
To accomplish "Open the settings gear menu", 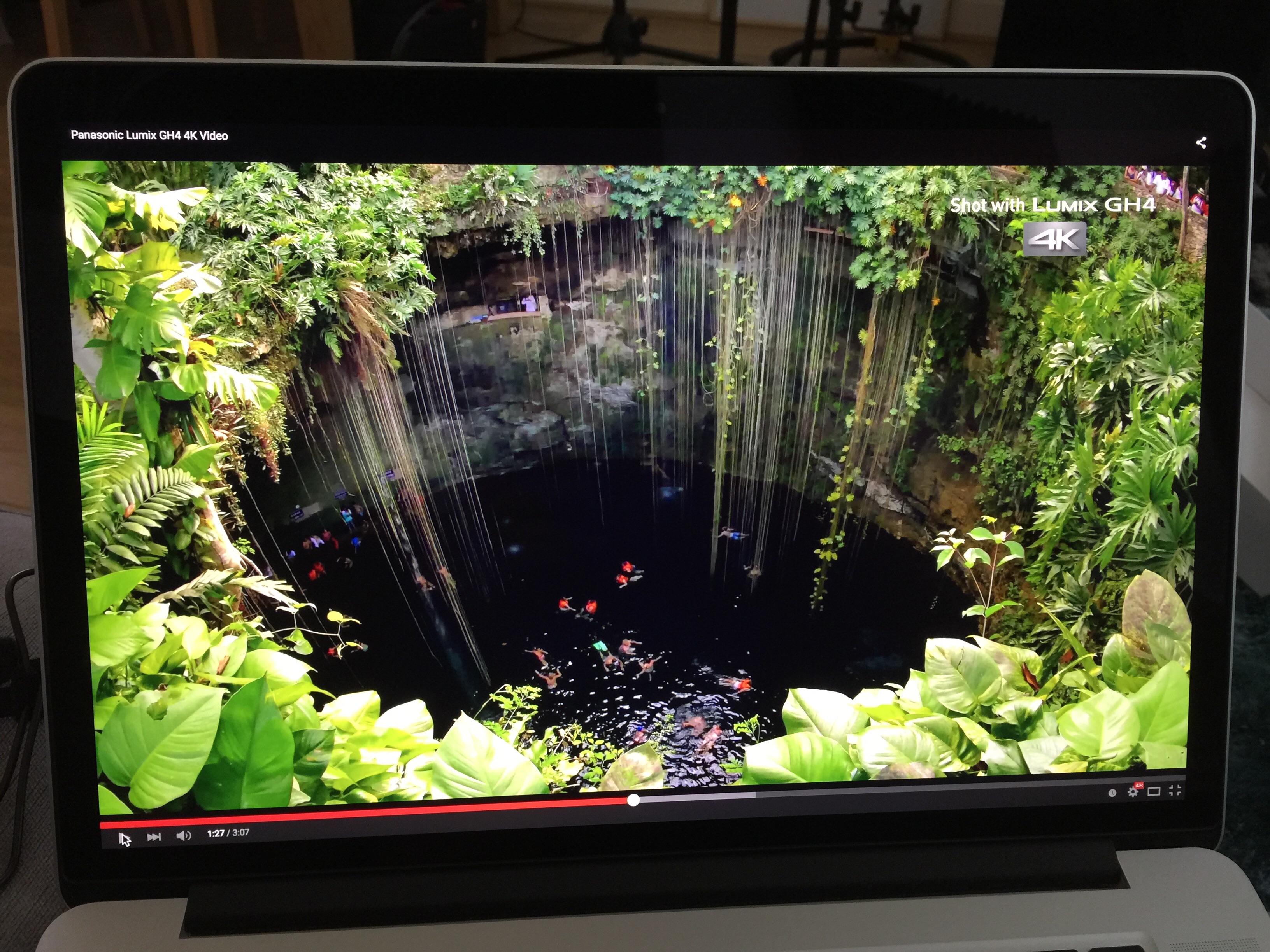I will coord(1133,793).
